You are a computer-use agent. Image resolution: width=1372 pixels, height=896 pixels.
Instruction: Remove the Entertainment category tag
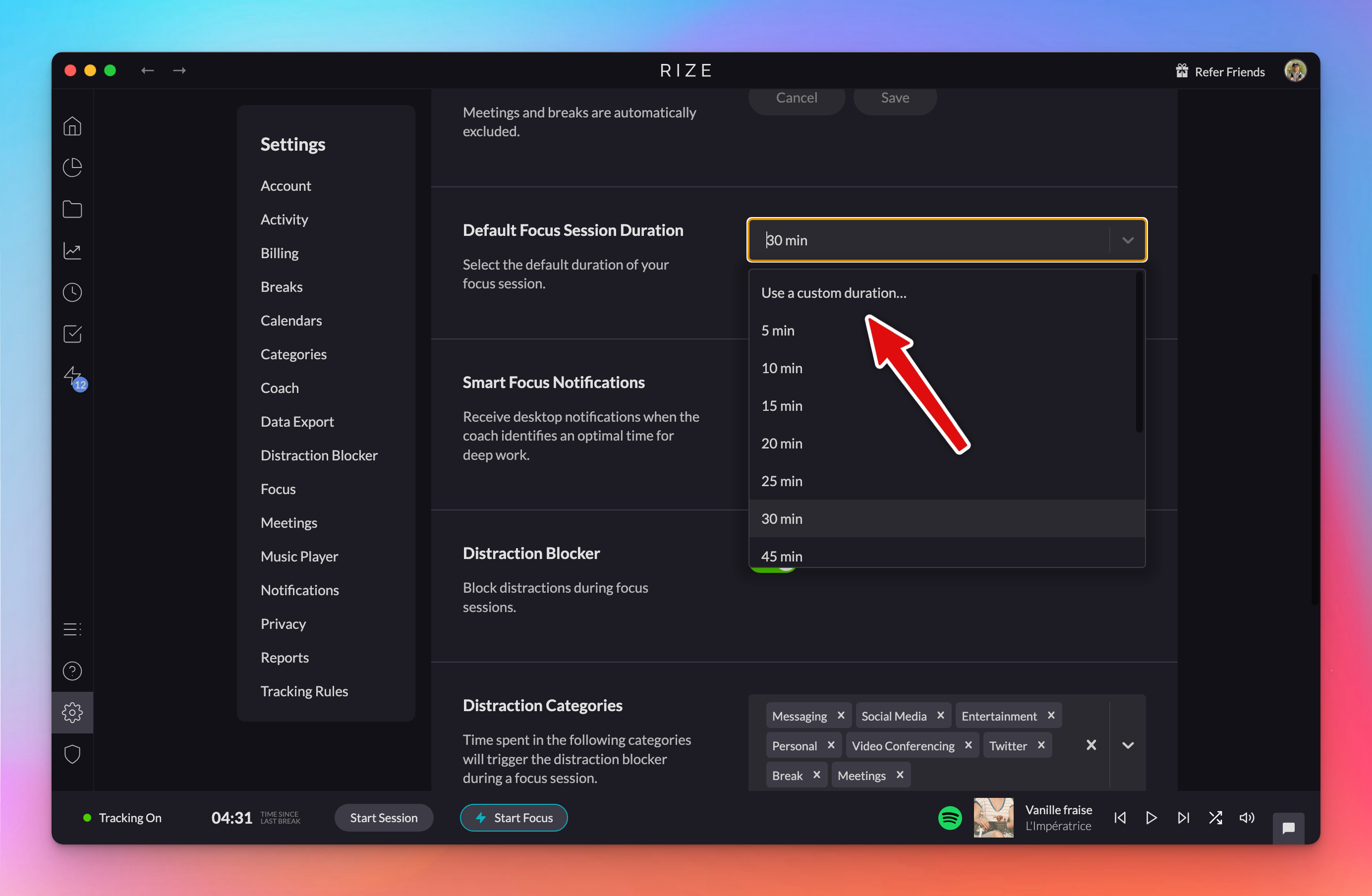coord(1051,715)
